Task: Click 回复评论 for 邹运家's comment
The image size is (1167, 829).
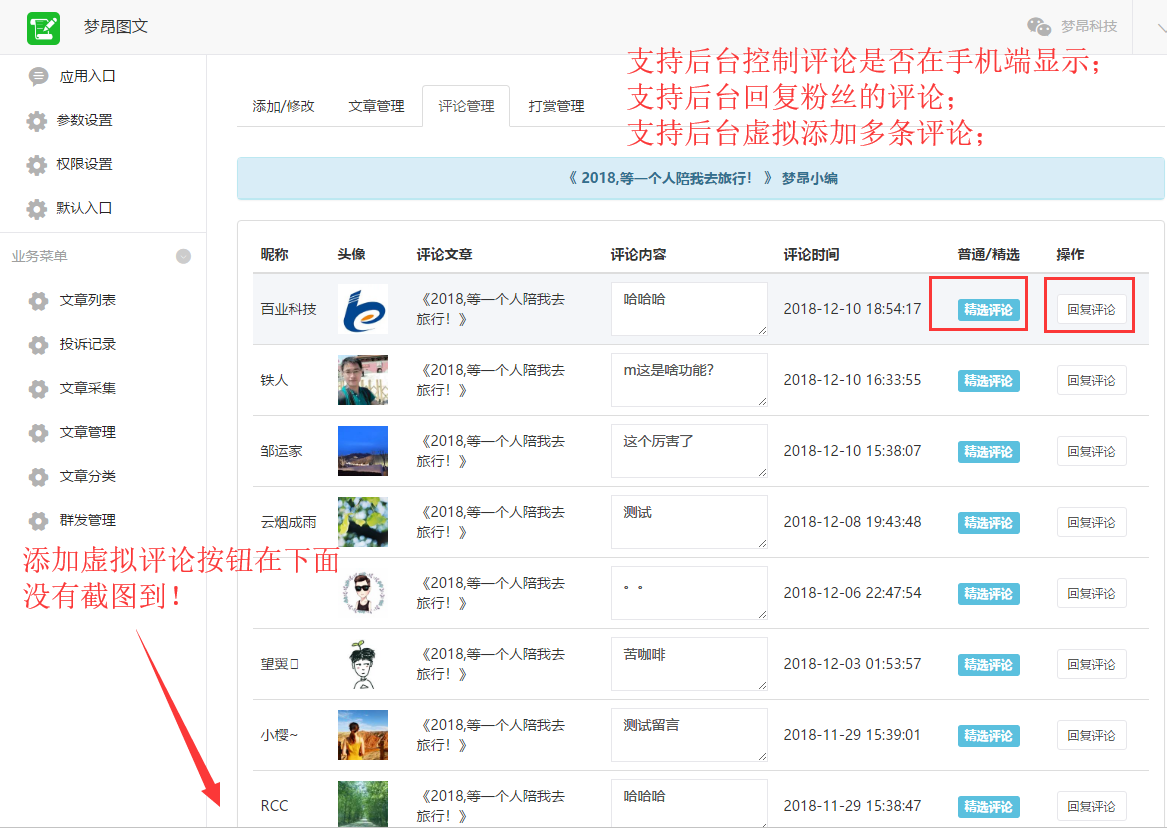Action: [1091, 452]
